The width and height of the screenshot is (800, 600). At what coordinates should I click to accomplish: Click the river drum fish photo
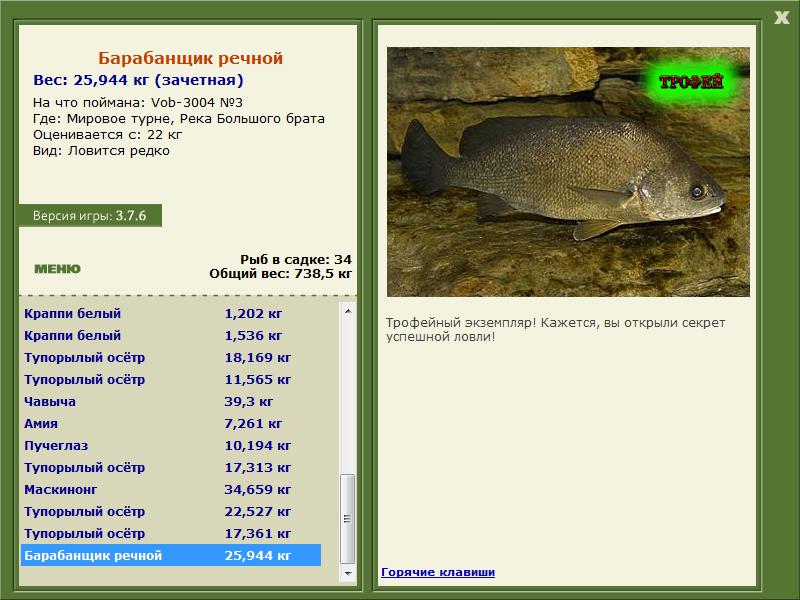pyautogui.click(x=568, y=172)
